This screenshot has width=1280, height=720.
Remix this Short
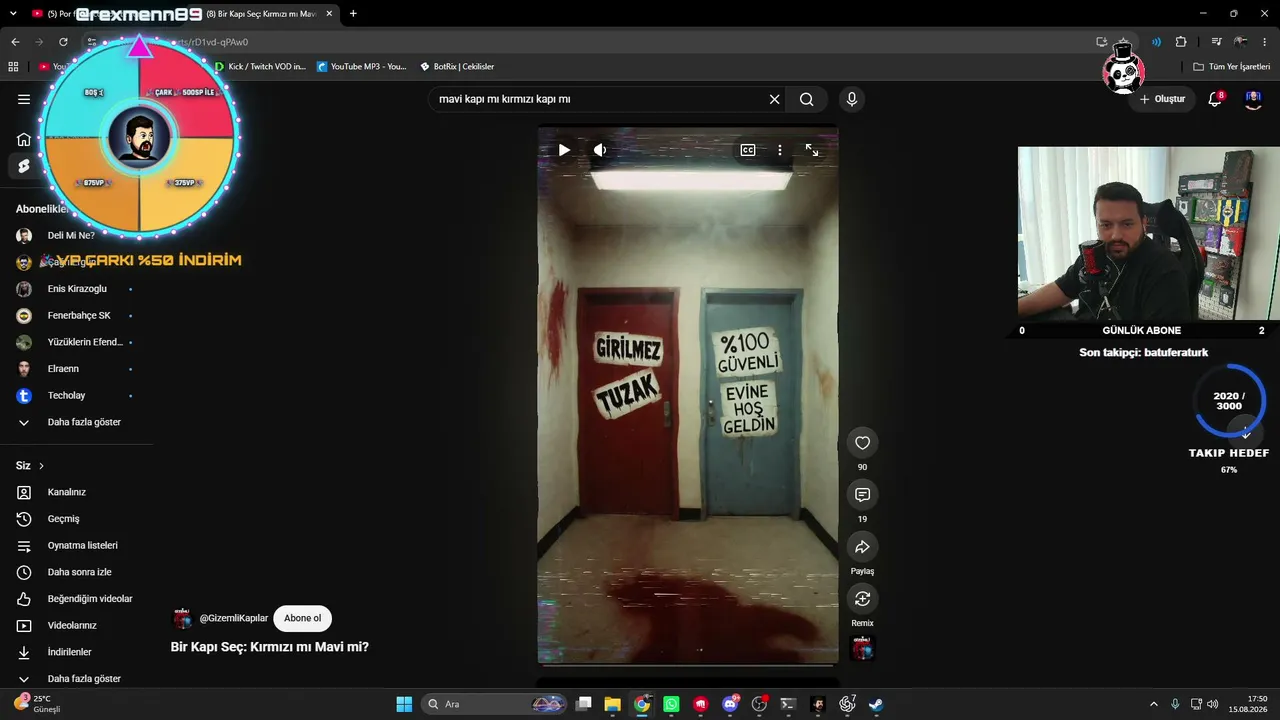[862, 599]
